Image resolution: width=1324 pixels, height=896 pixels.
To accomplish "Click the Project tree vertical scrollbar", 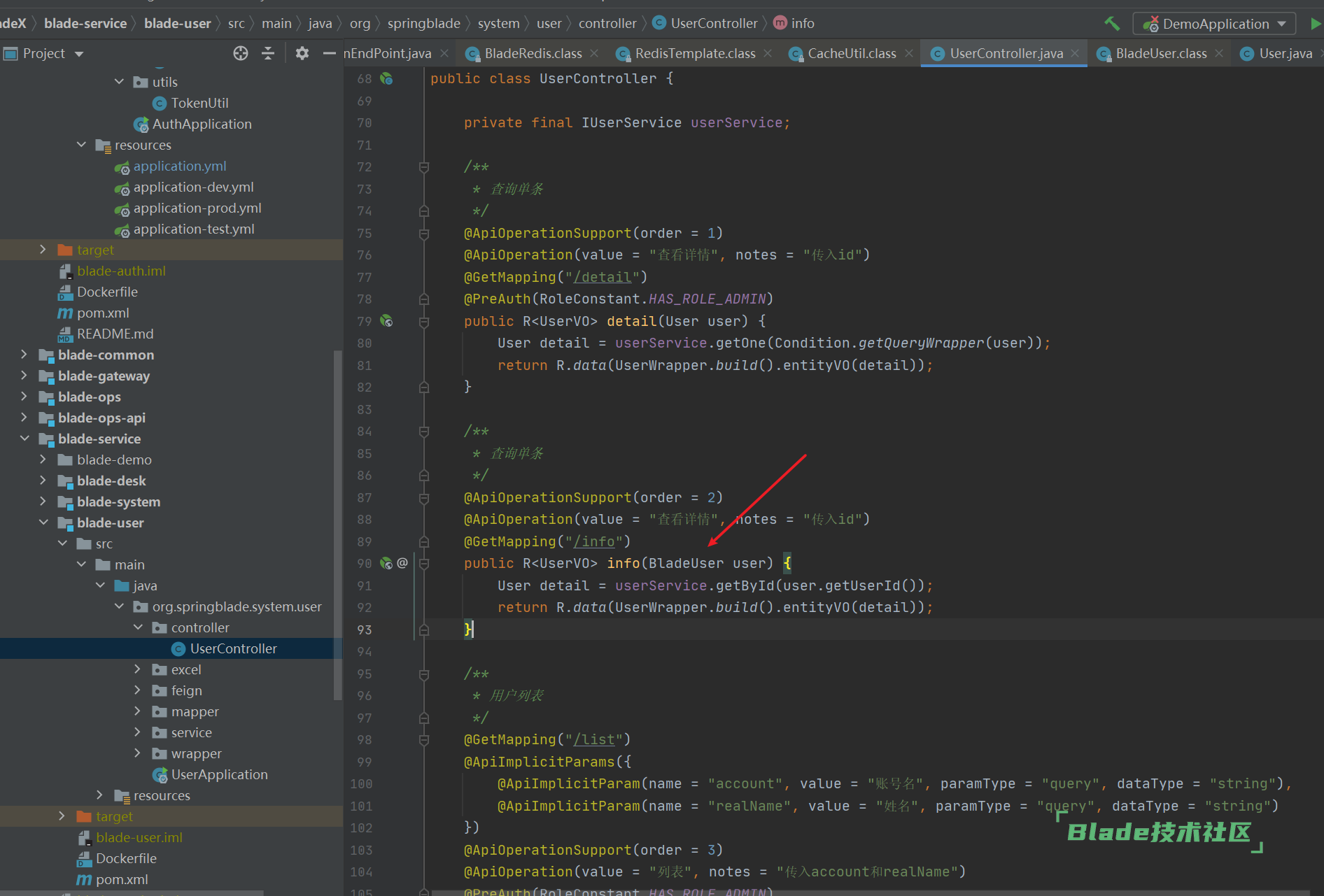I will click(x=338, y=525).
